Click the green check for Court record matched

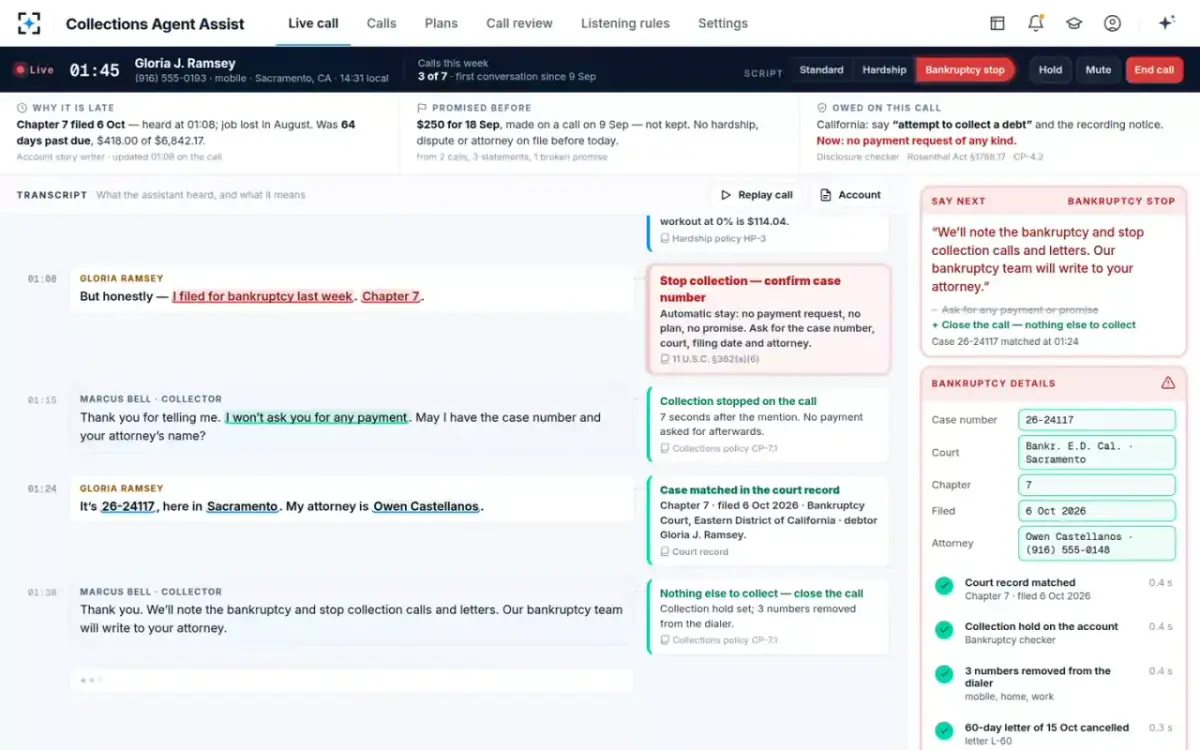[x=943, y=586]
